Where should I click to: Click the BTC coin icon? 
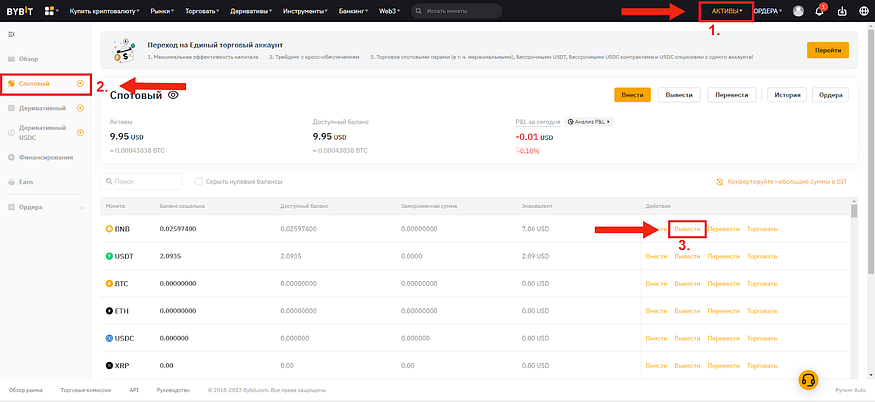[109, 284]
